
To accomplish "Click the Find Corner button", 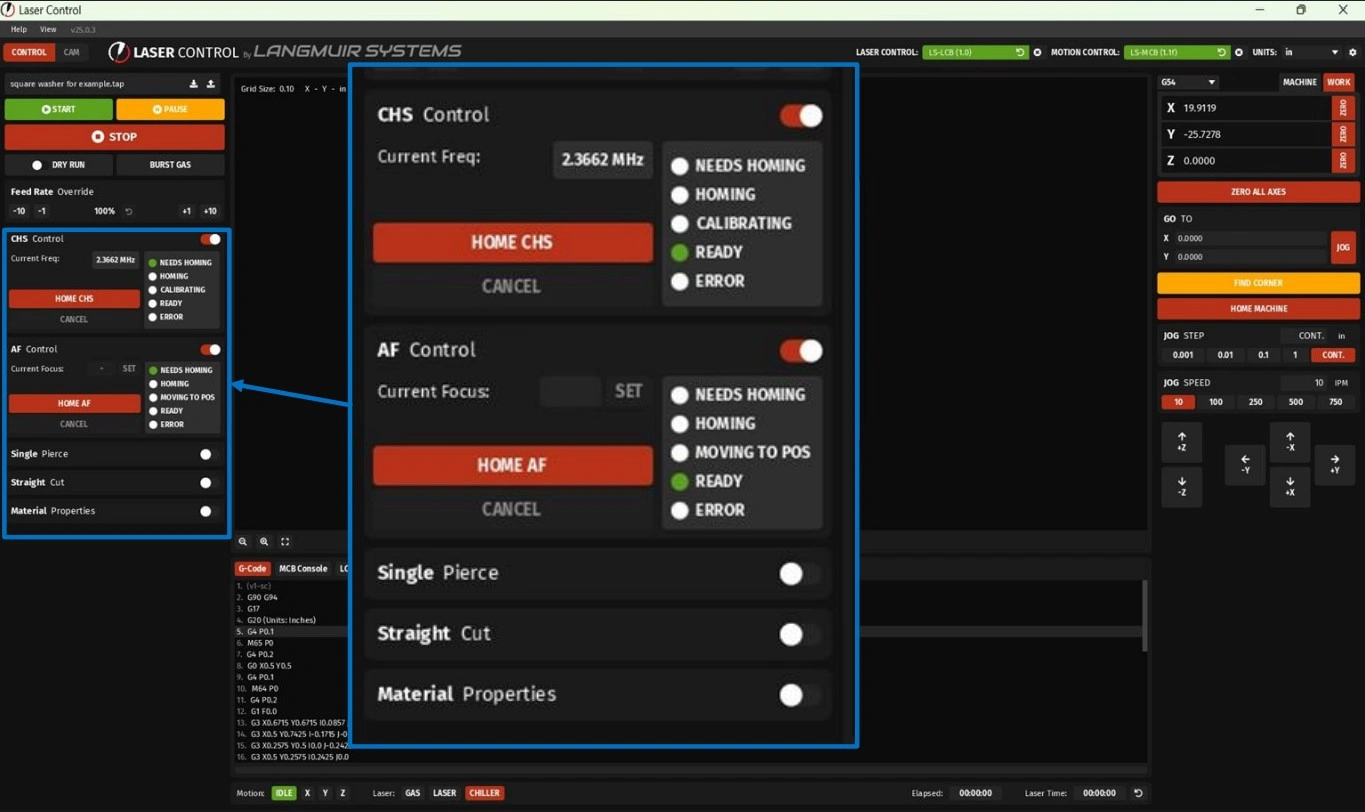I will click(x=1258, y=283).
